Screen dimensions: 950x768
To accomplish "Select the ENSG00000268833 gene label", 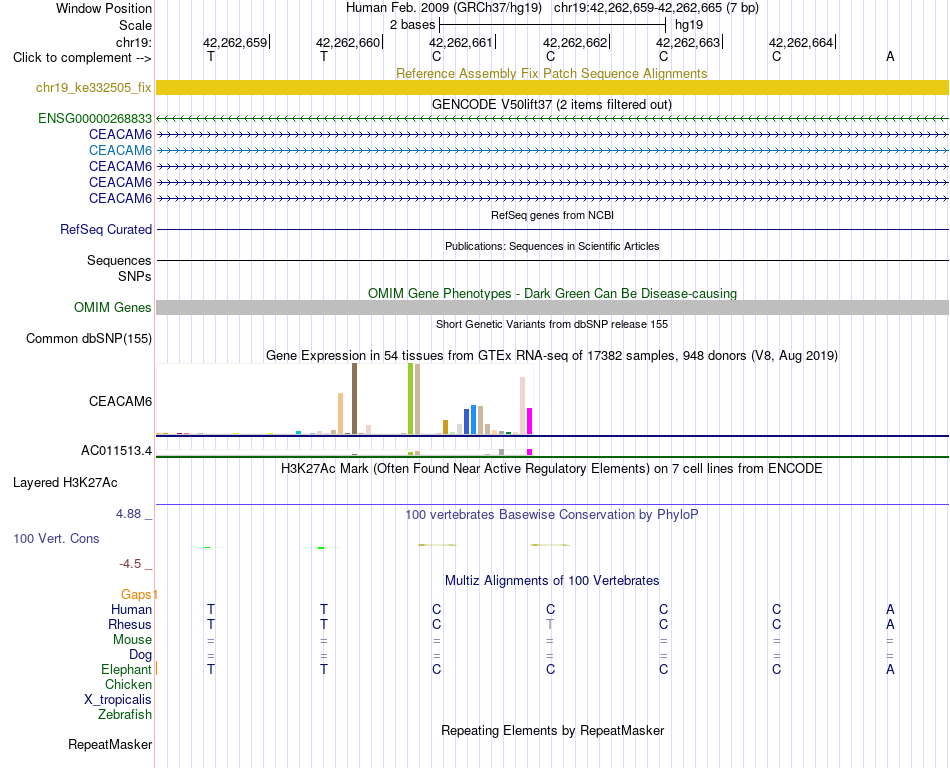I will [x=95, y=119].
